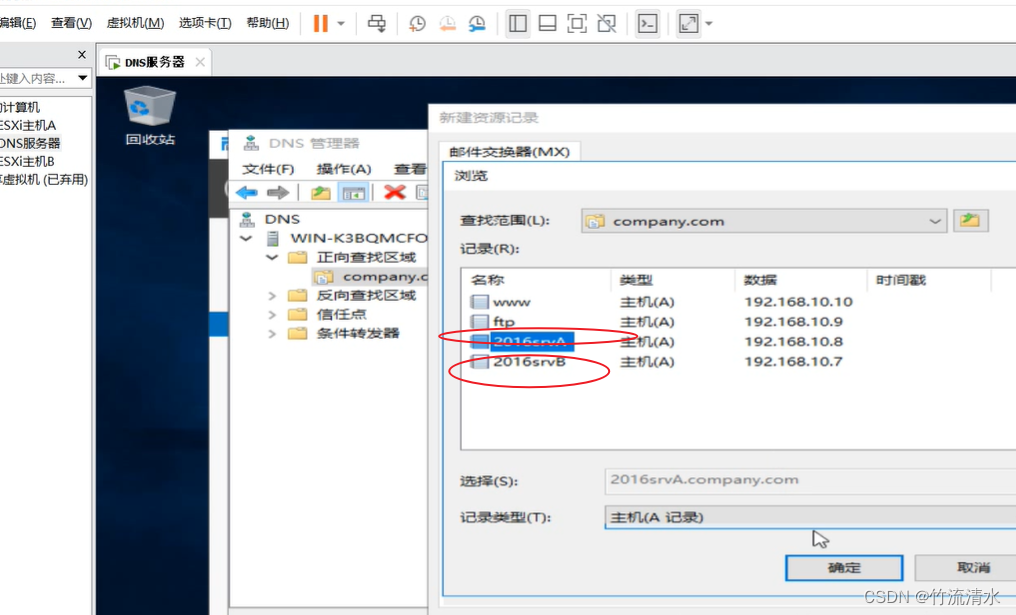Open the 编辑(E) menu
This screenshot has width=1016, height=615.
click(17, 23)
